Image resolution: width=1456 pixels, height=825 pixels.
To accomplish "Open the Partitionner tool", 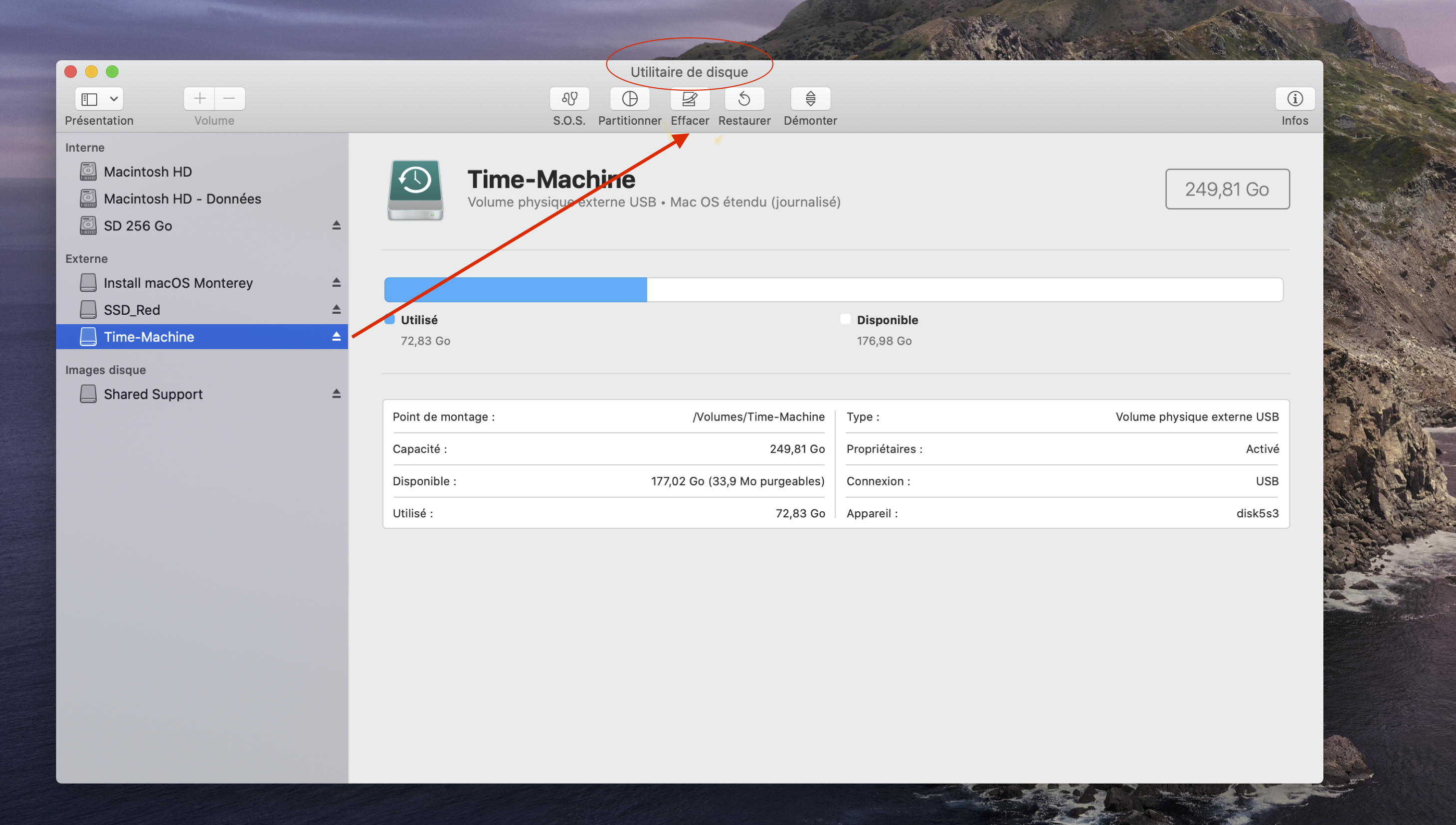I will 629,99.
